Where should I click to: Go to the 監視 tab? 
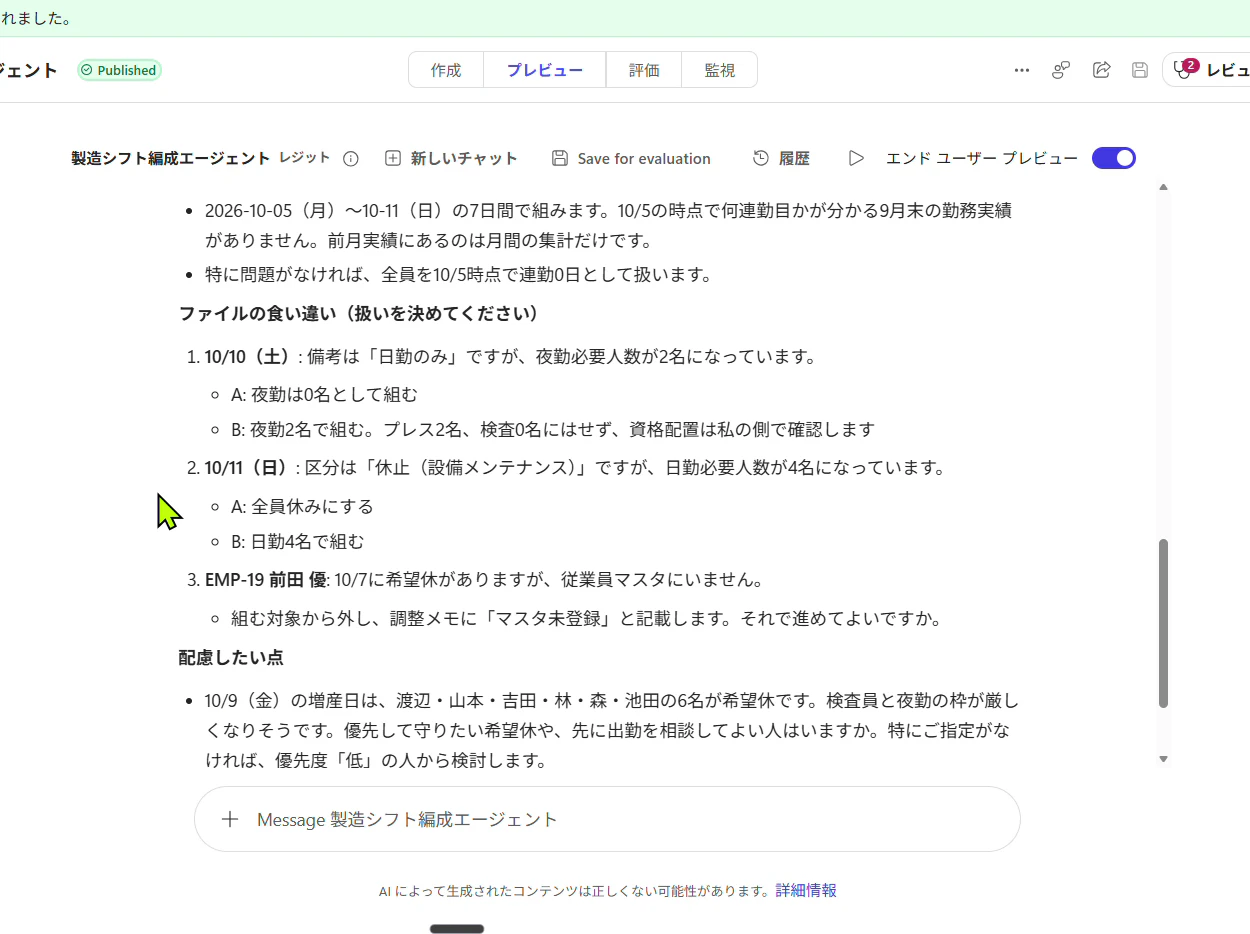(720, 70)
